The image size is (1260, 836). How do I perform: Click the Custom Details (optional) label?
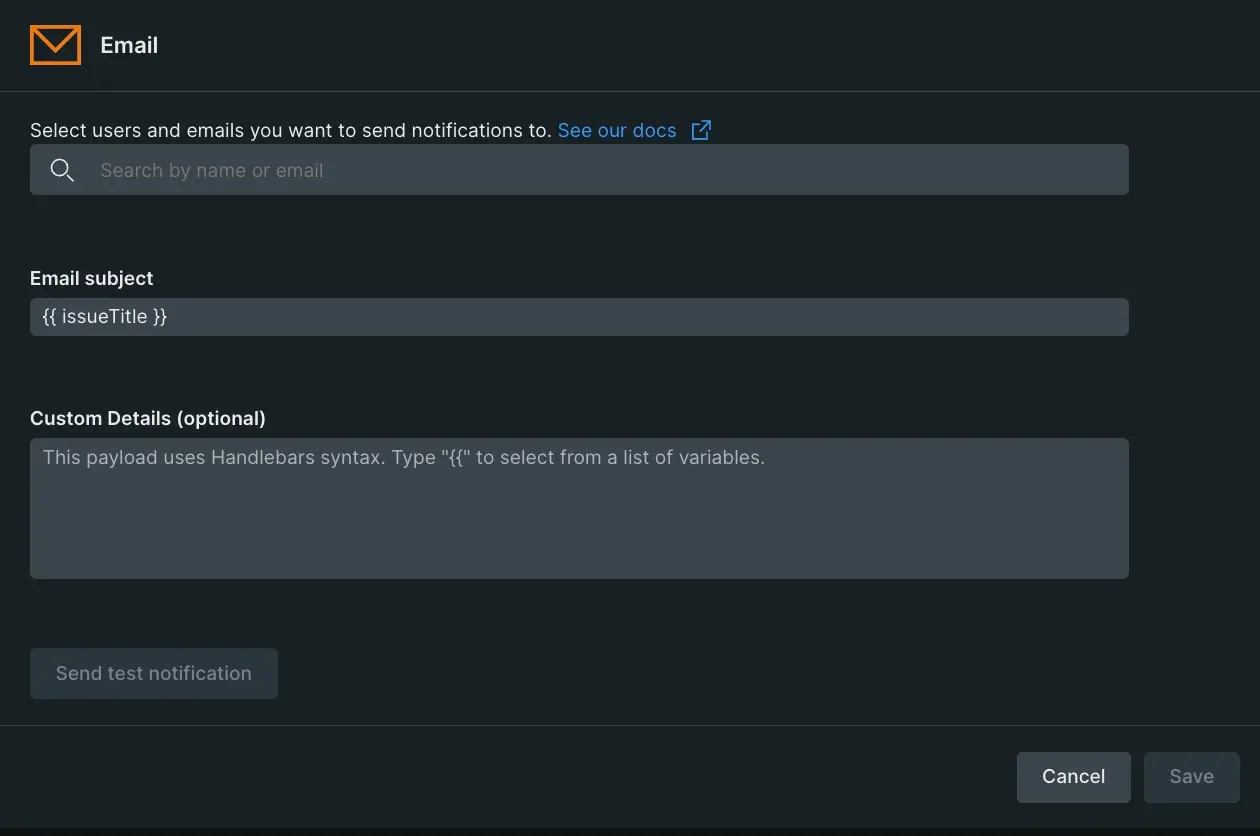click(x=148, y=418)
